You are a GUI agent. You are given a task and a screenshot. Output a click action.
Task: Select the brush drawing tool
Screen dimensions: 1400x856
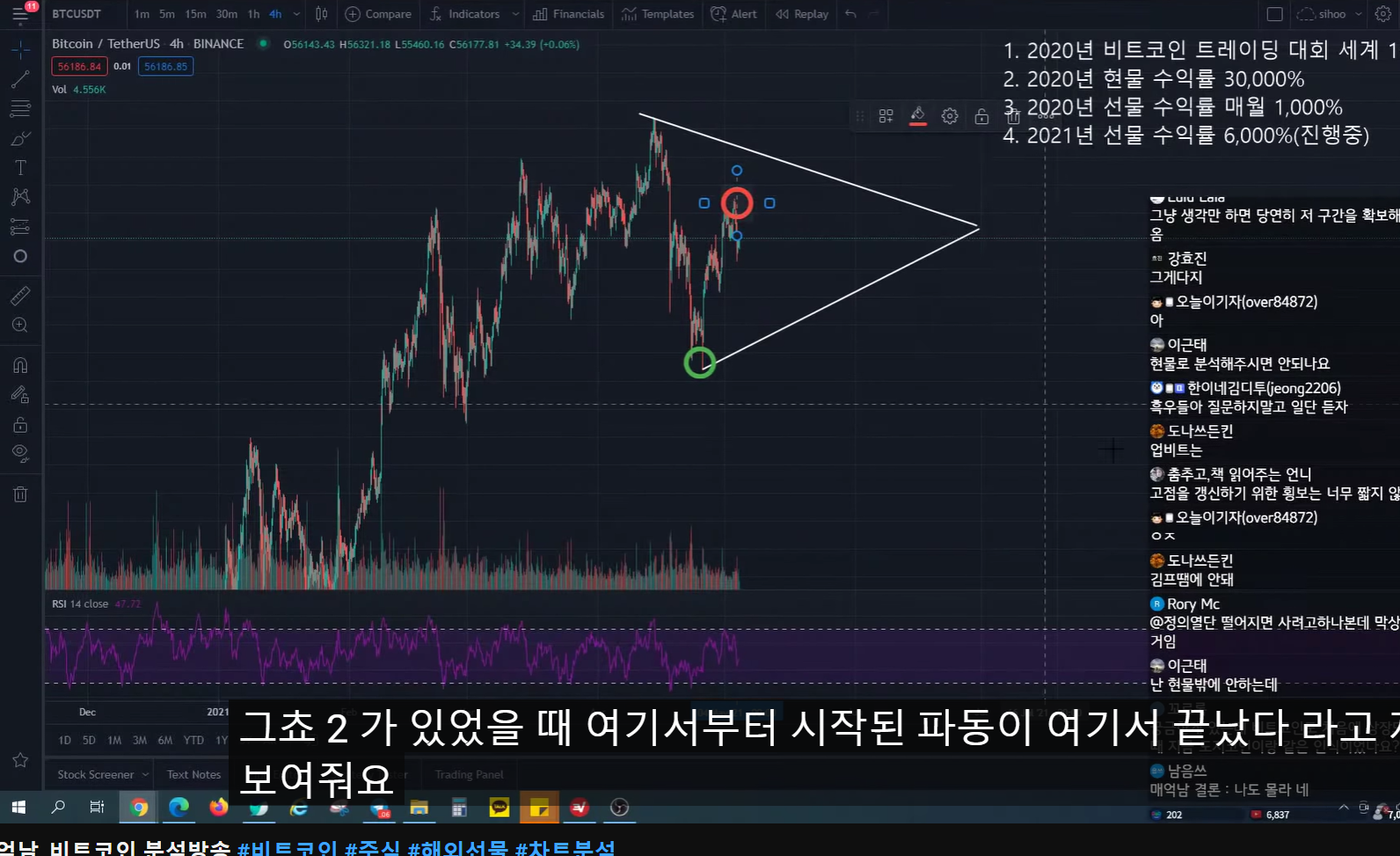click(20, 139)
